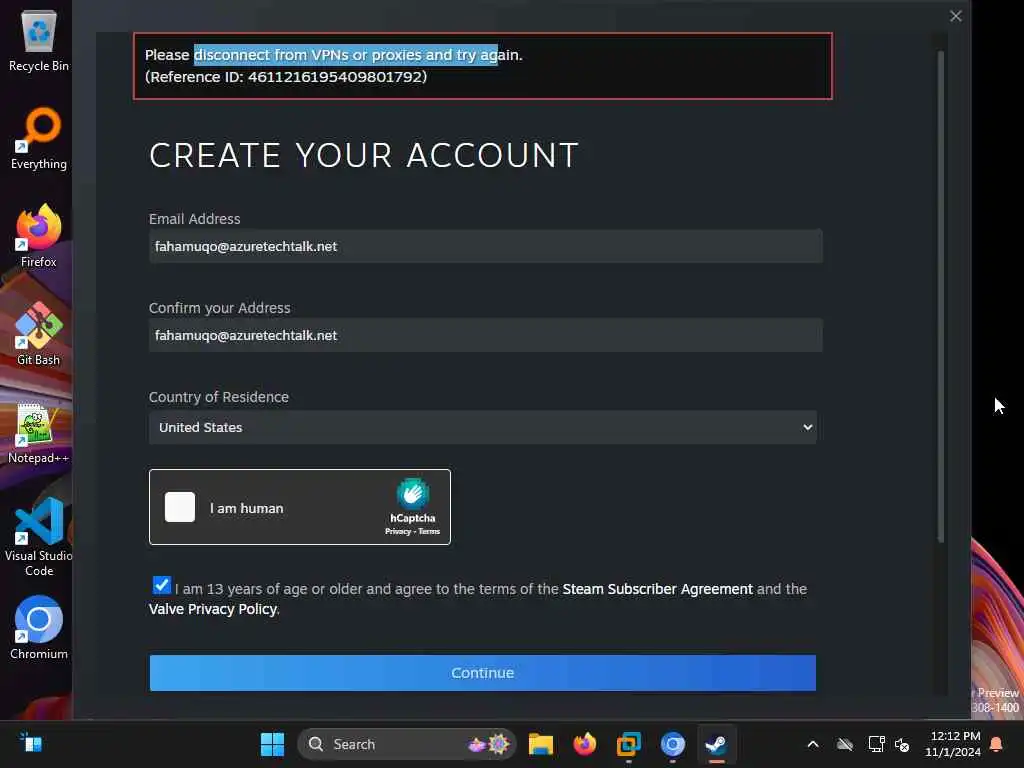The image size is (1024, 768).
Task: Switch to Firefox in the taskbar
Action: pos(584,744)
